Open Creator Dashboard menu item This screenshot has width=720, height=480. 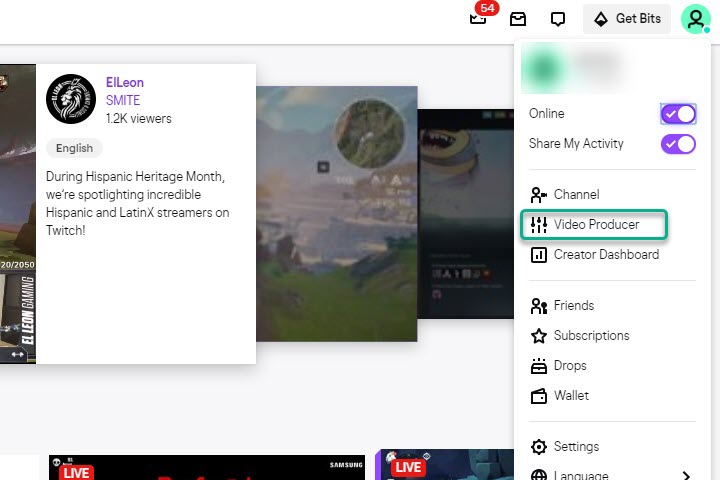pos(612,254)
